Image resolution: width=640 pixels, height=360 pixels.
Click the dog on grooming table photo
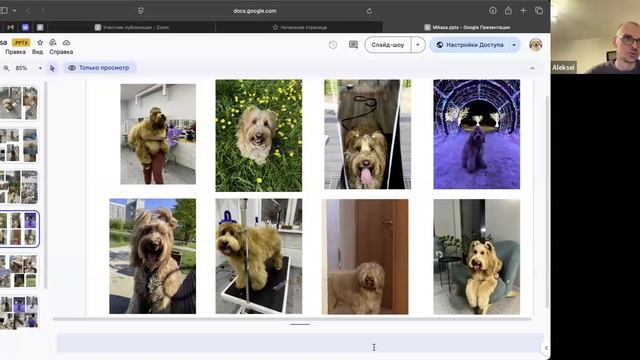259,256
